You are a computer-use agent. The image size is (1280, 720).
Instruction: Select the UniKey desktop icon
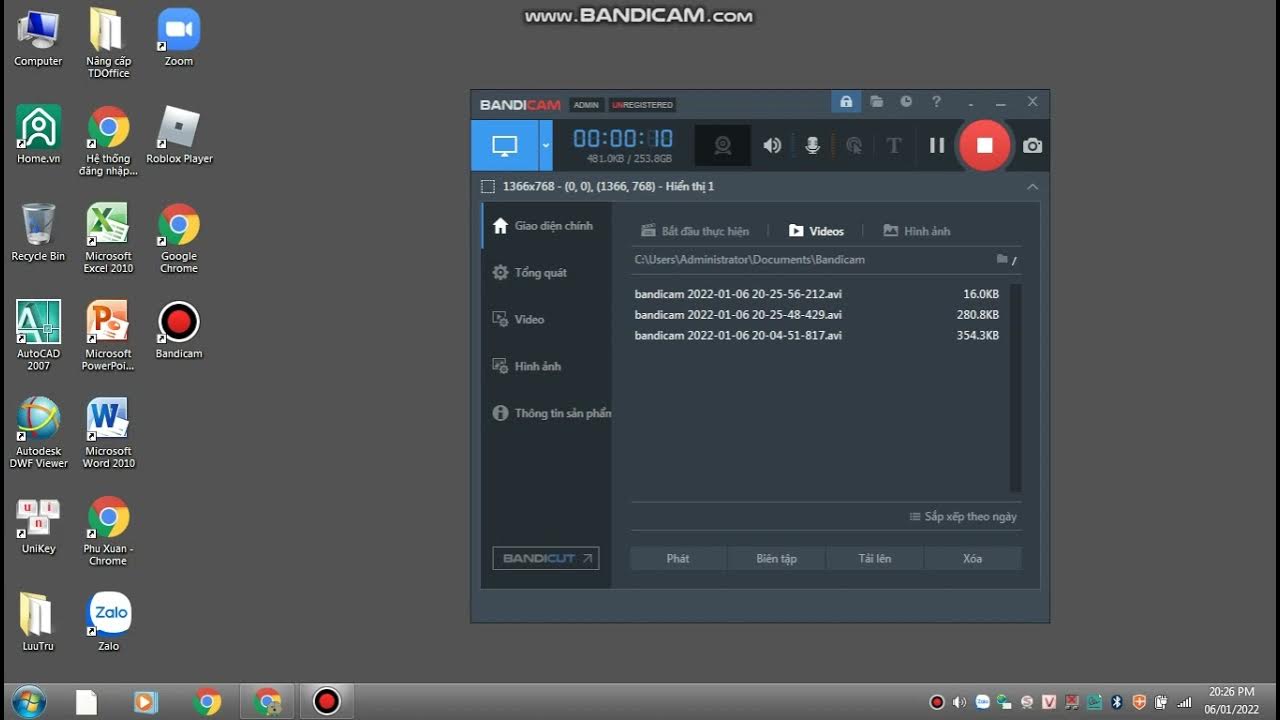pyautogui.click(x=38, y=525)
